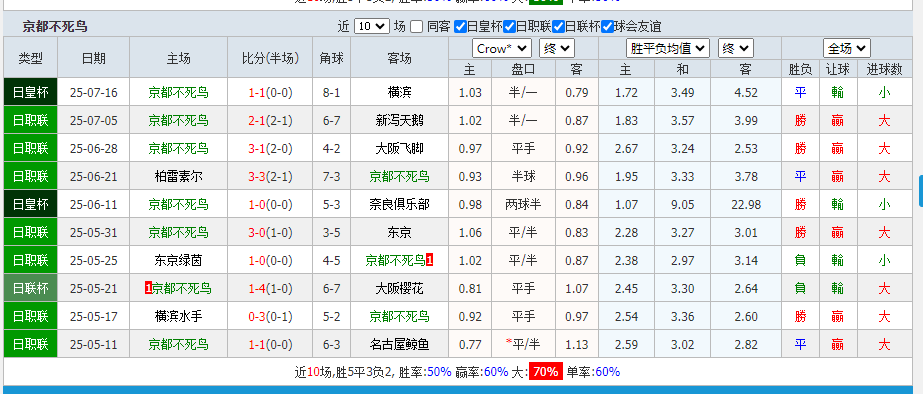Click the 1-4(1-0) score on 25-05-21
The width and height of the screenshot is (923, 394).
click(270, 288)
